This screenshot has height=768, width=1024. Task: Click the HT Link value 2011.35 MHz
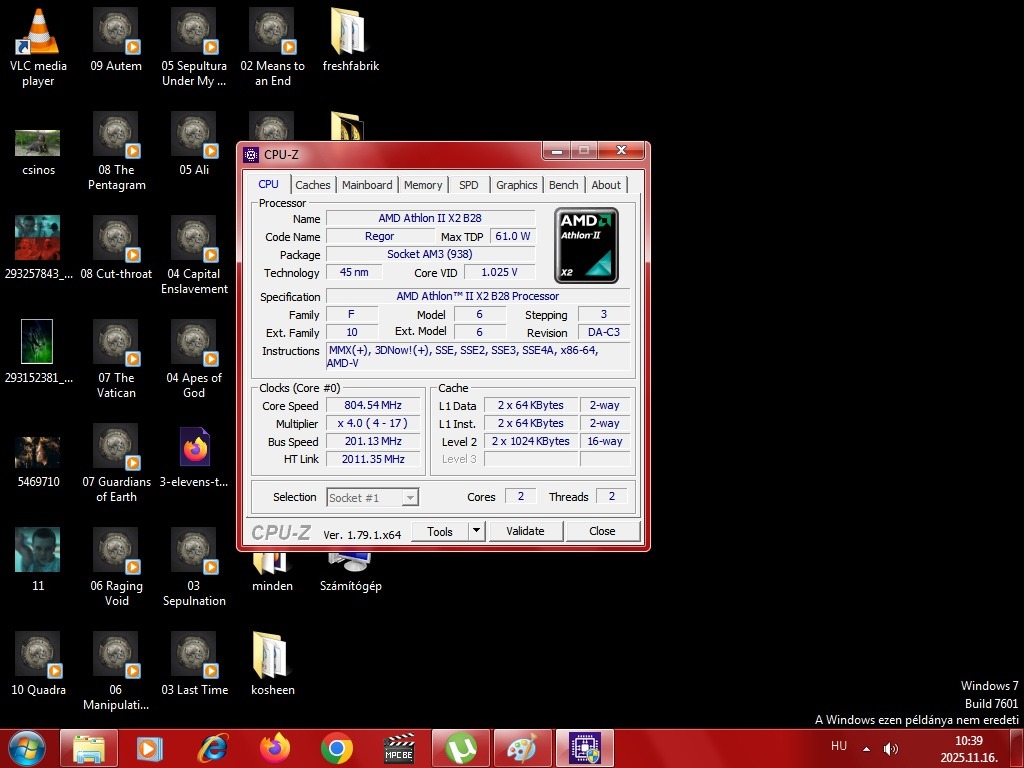(373, 459)
